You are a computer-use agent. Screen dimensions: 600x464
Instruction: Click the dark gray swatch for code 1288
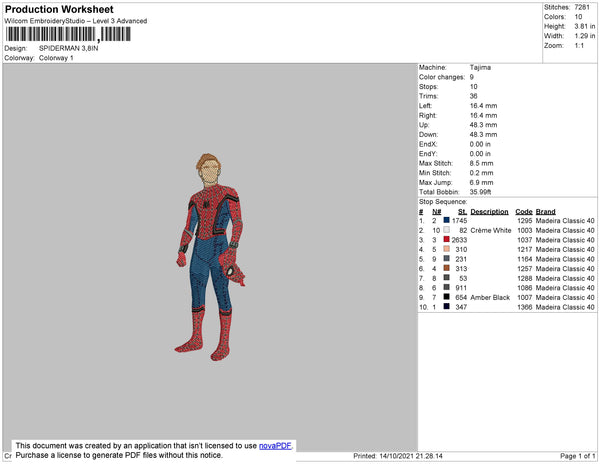pyautogui.click(x=446, y=278)
